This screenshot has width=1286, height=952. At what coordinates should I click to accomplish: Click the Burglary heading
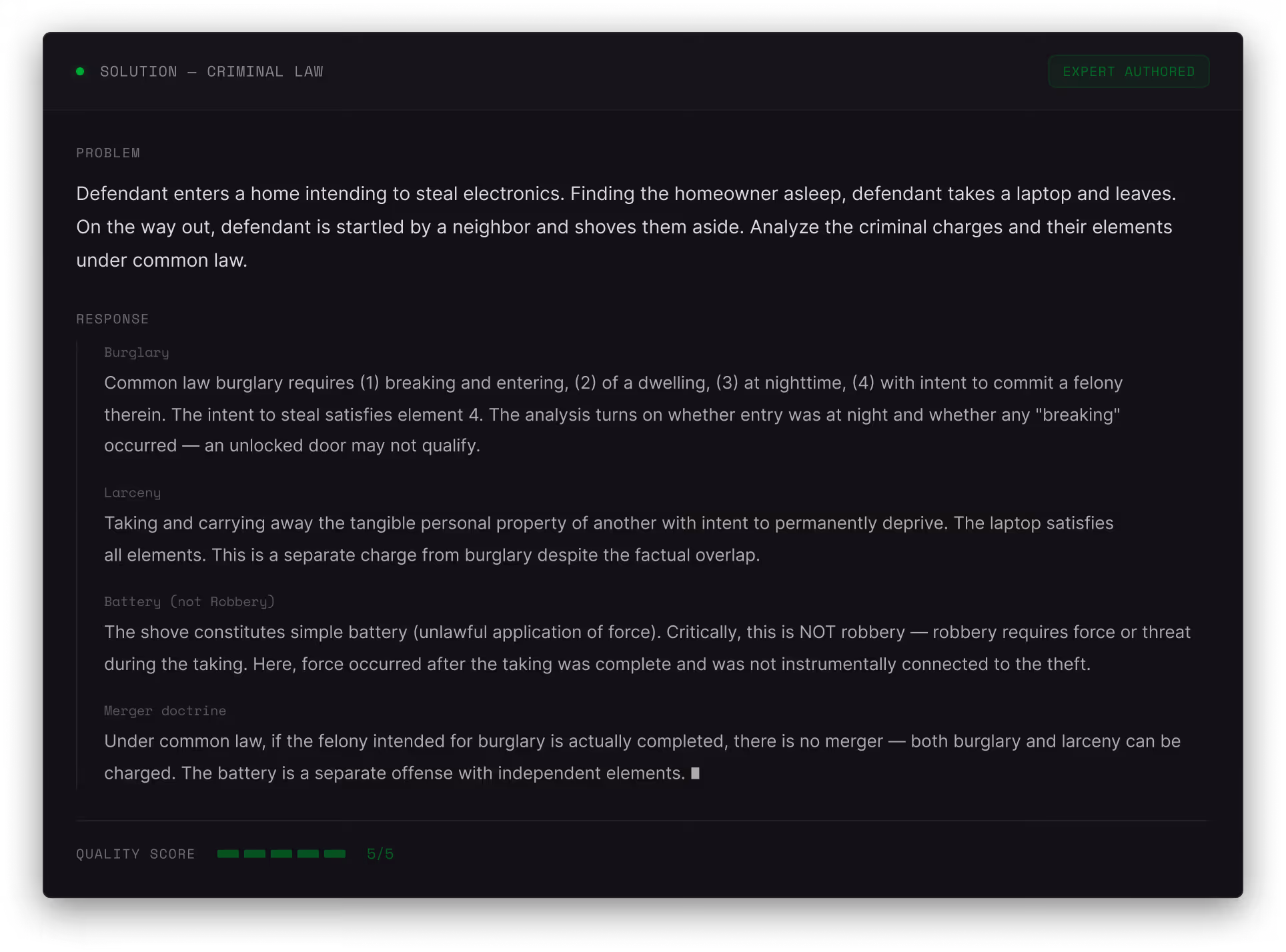pyautogui.click(x=136, y=352)
